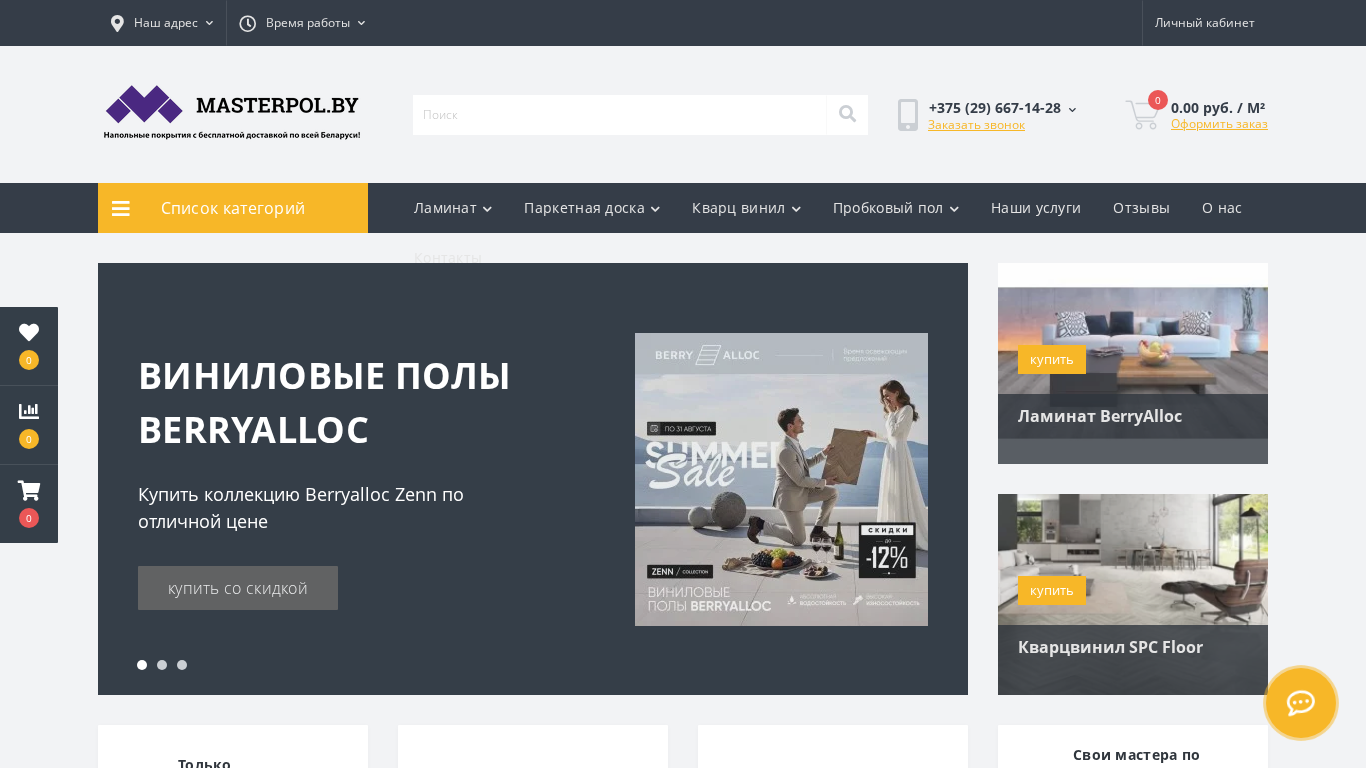Click the Masterpol.by logo

[x=232, y=112]
